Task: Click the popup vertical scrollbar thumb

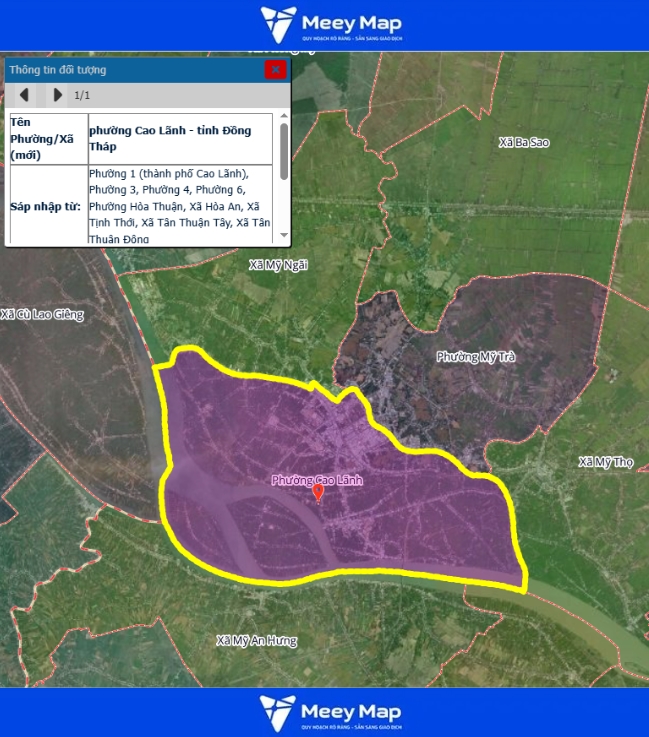Action: [284, 152]
